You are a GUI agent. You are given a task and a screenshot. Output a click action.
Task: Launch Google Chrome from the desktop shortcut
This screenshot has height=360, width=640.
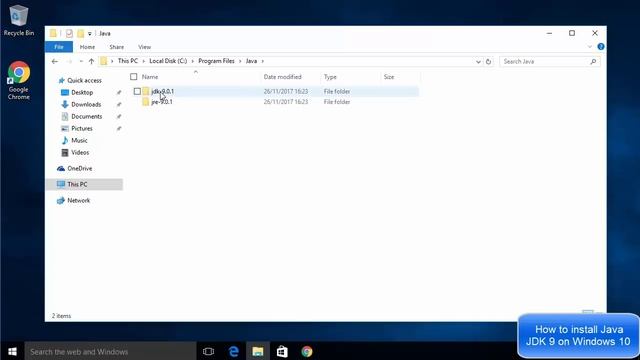pos(18,80)
